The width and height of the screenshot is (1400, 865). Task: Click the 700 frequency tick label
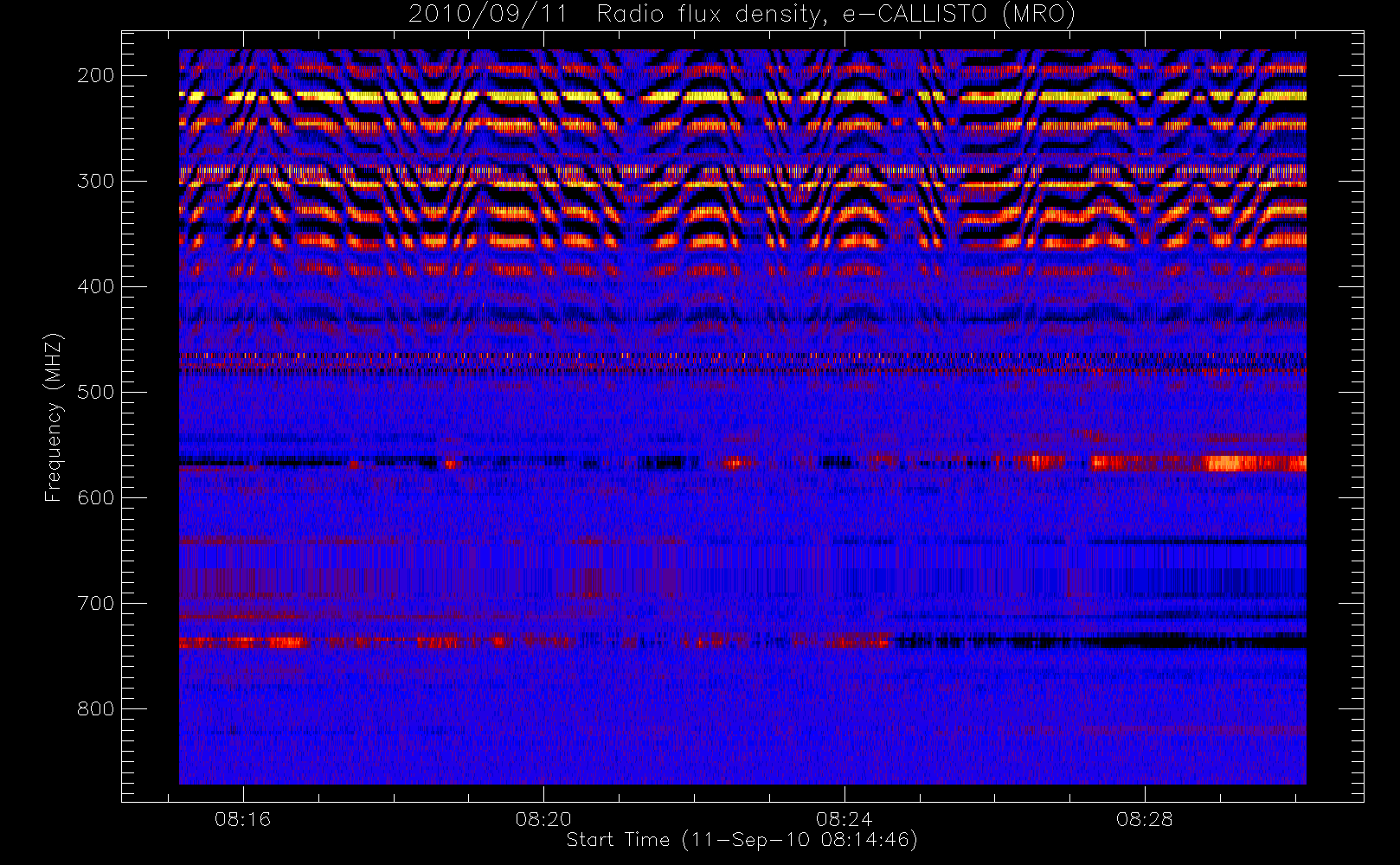coord(96,603)
